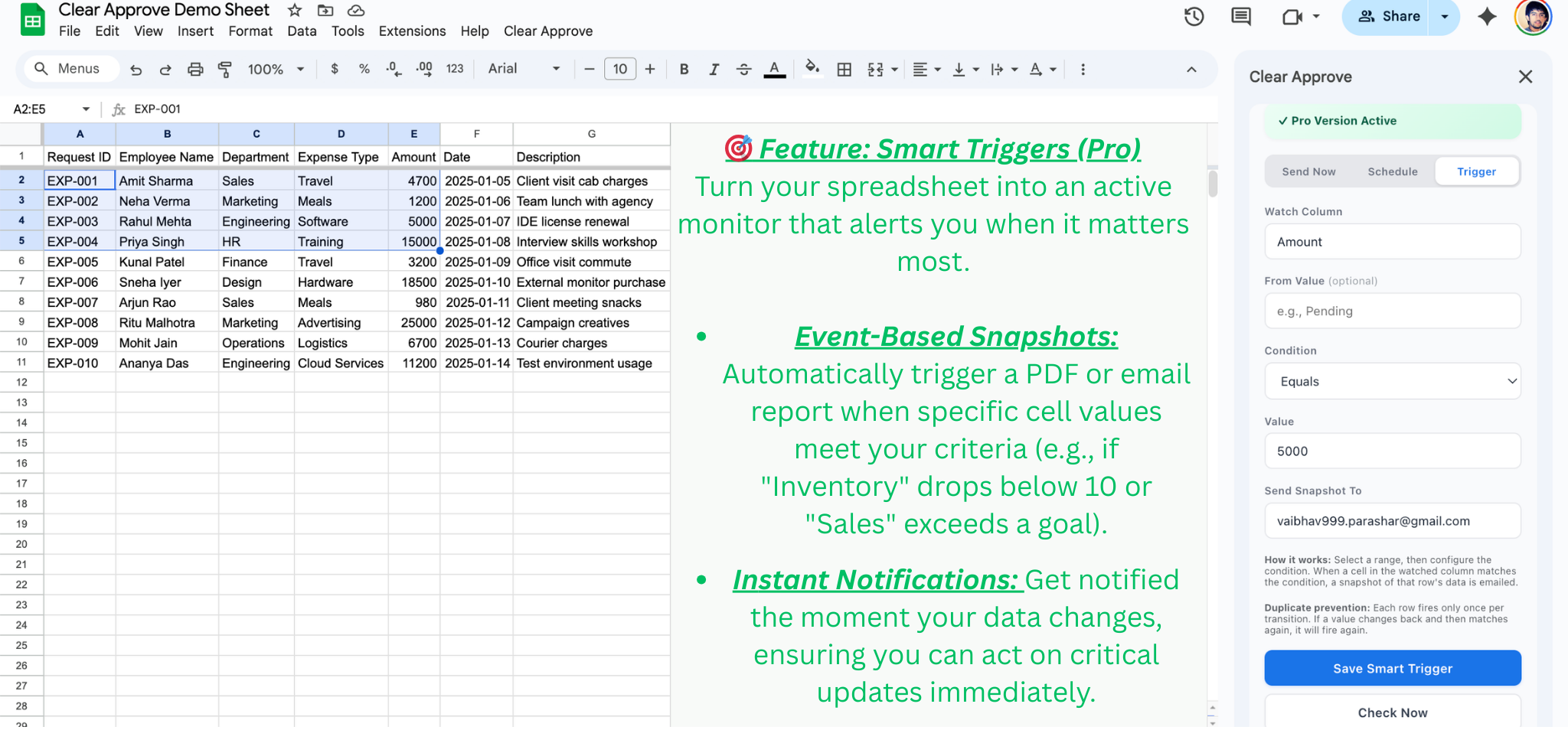Switch to the Schedule tab

pos(1392,171)
